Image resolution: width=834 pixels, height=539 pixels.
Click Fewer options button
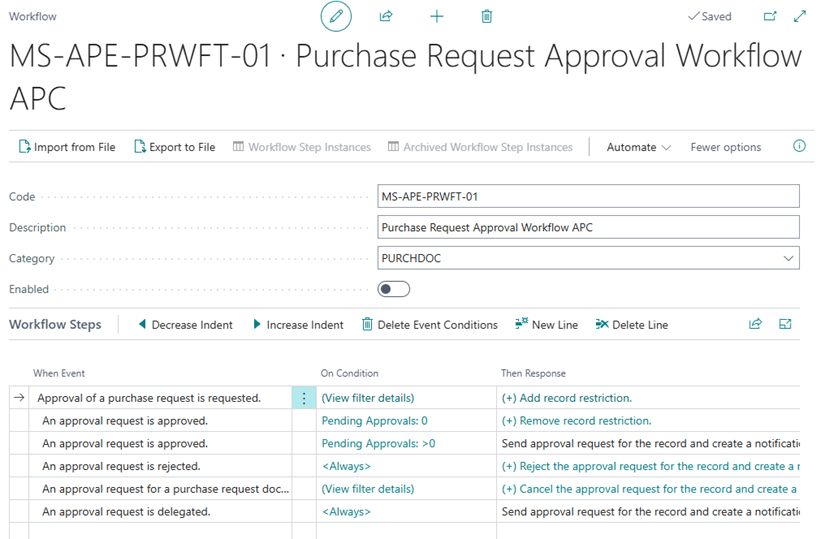[725, 147]
